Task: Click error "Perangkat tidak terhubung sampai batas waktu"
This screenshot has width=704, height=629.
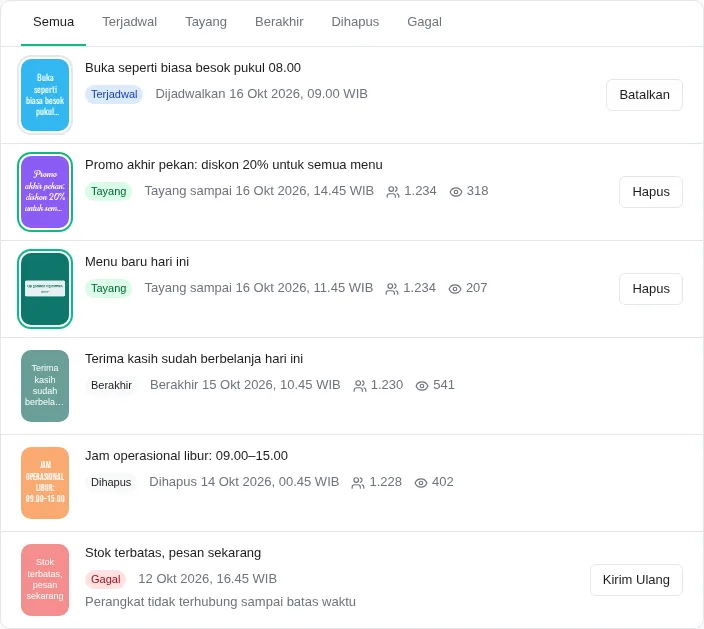Action: pos(220,602)
